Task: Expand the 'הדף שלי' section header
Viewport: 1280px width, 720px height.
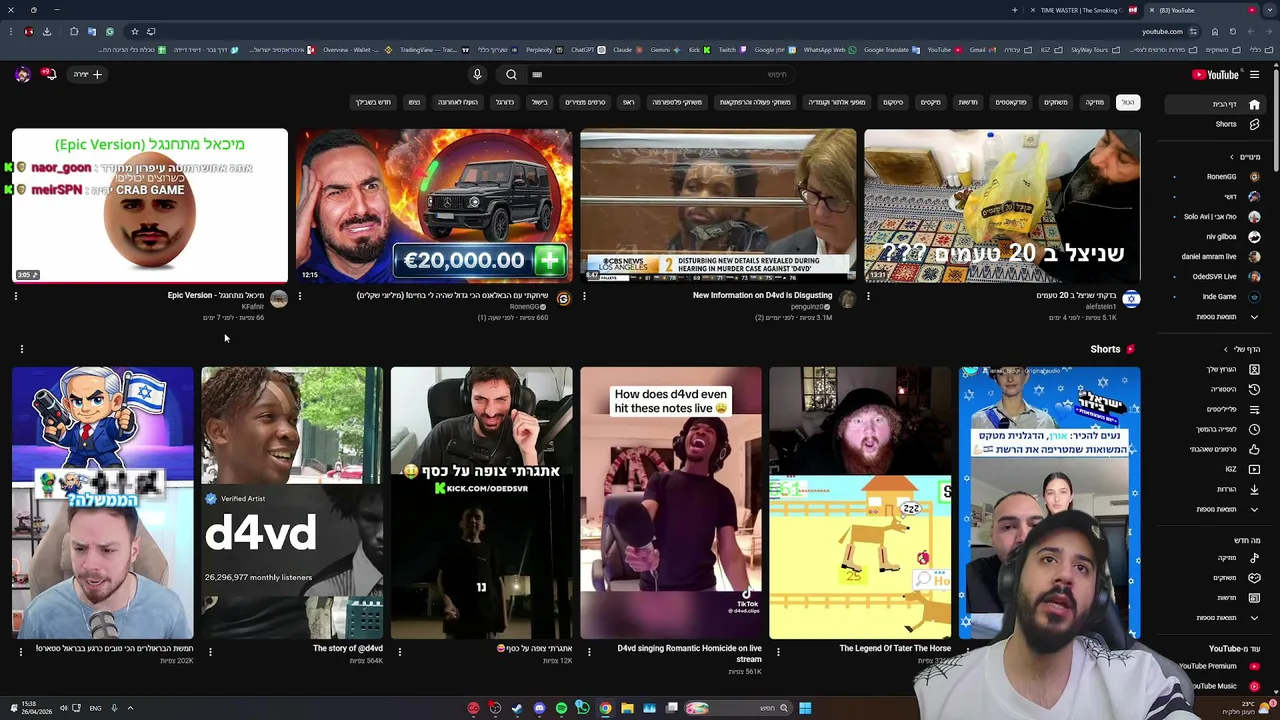Action: pos(1242,349)
